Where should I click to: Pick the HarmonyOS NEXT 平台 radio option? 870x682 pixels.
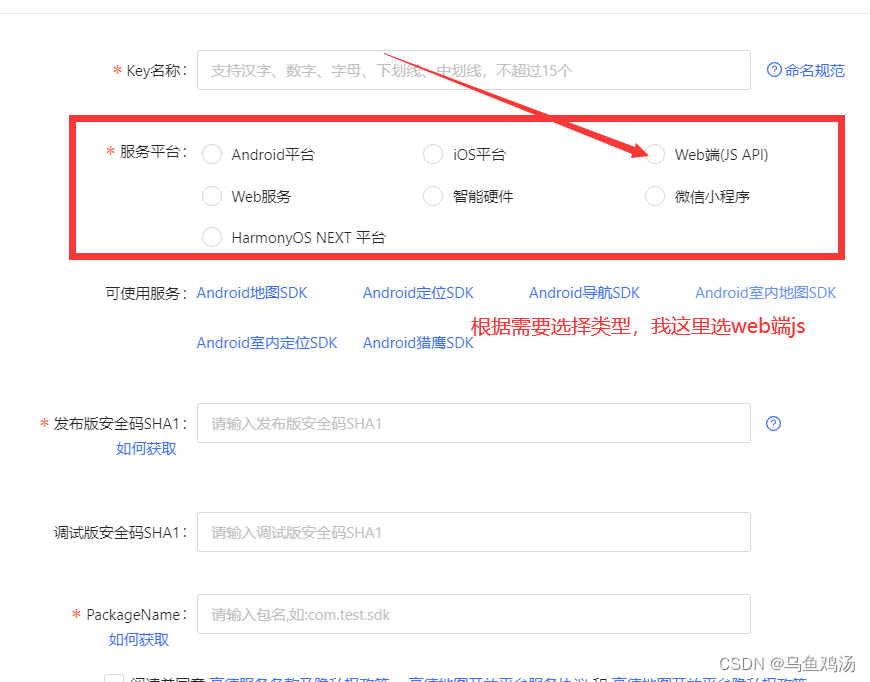click(212, 237)
